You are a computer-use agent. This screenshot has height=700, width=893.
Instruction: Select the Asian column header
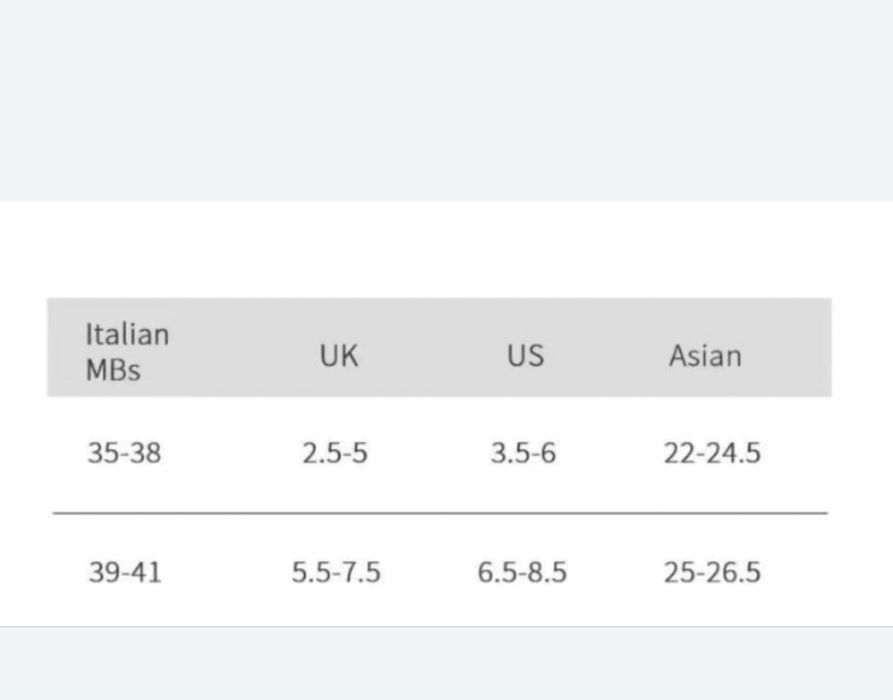click(x=705, y=356)
